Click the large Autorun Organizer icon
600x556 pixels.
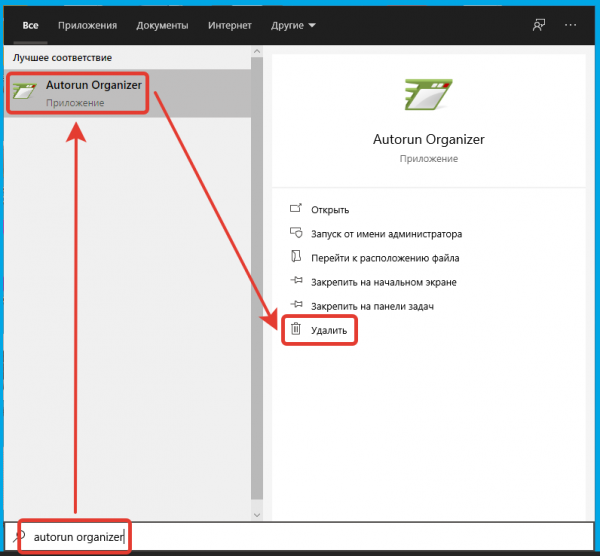click(x=428, y=94)
